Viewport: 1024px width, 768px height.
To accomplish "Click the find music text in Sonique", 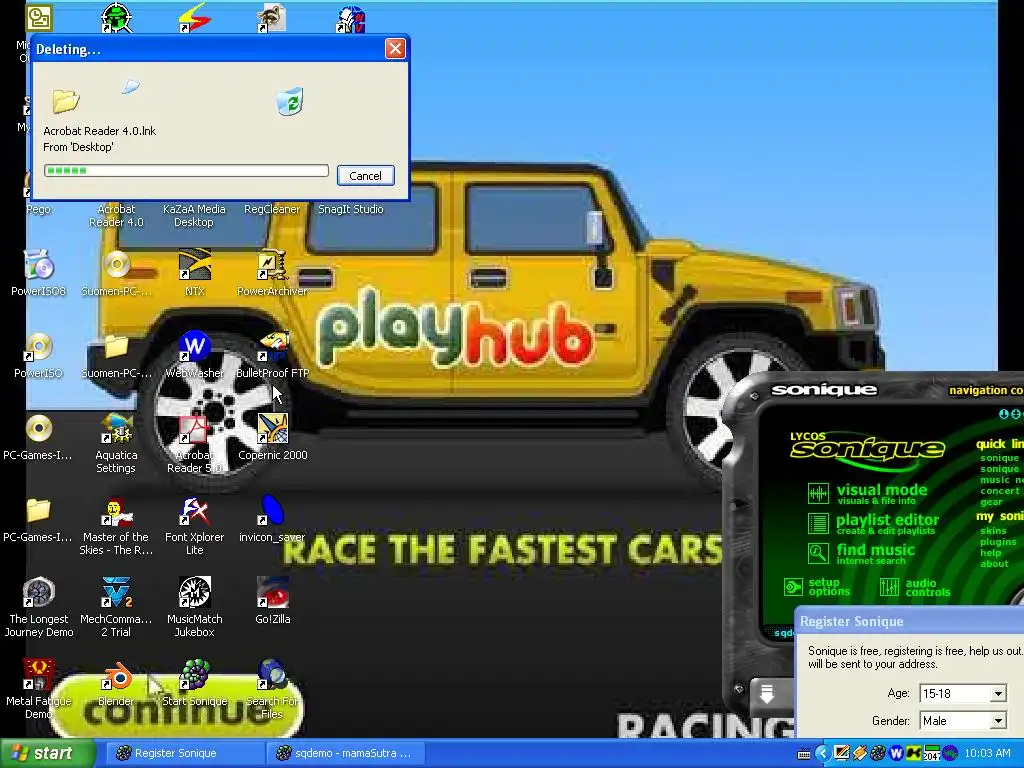I will 875,550.
